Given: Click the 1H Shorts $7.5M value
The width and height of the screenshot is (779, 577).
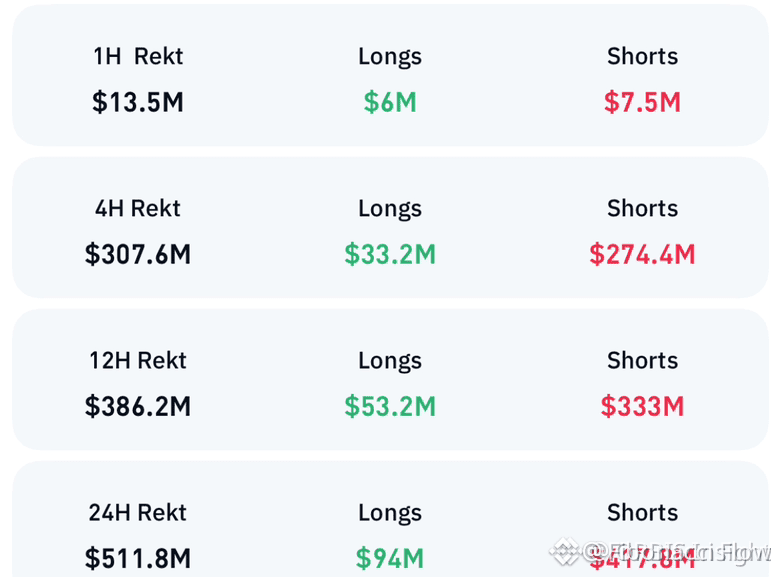Looking at the screenshot, I should tap(642, 102).
